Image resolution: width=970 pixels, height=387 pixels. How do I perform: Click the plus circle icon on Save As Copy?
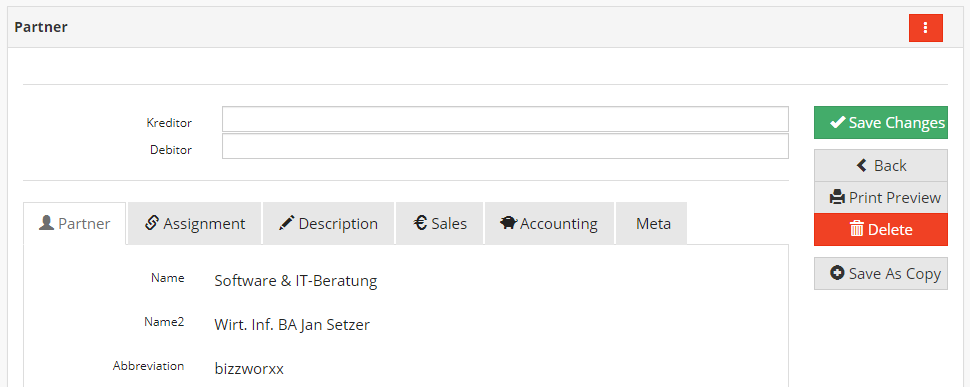[x=838, y=273]
